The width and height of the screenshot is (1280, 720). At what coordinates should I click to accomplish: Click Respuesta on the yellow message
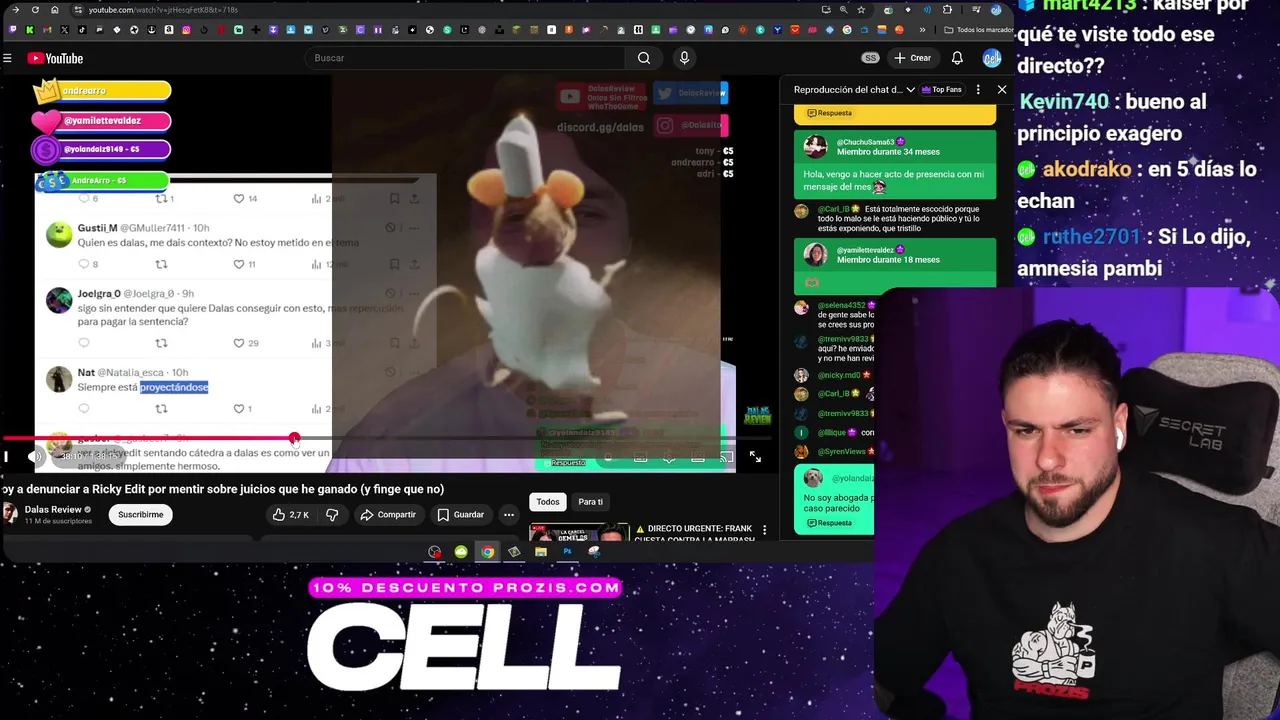(x=829, y=113)
